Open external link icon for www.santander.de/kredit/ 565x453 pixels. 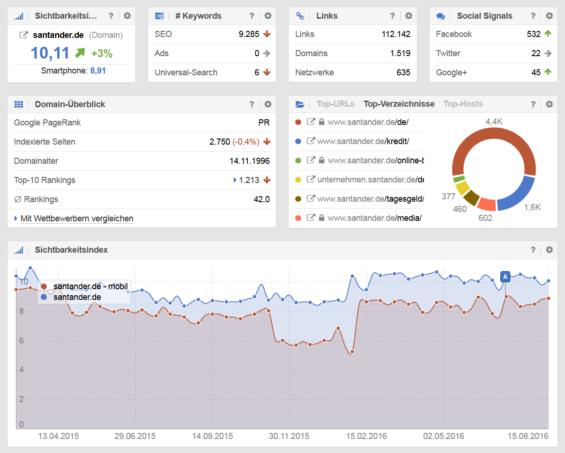click(311, 141)
